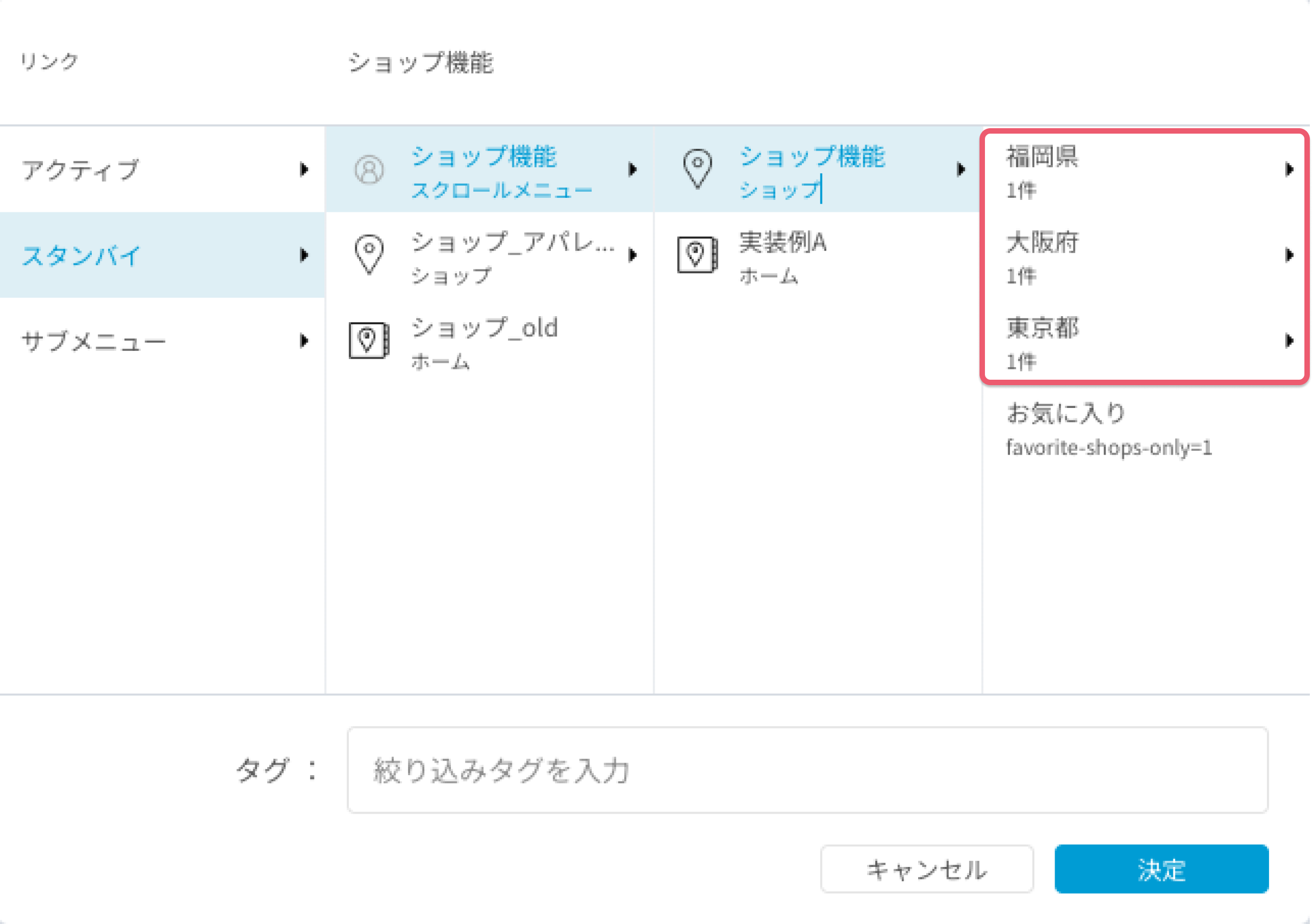The image size is (1312, 924).
Task: Choose 大阪府 prefecture entry
Action: 1146,256
